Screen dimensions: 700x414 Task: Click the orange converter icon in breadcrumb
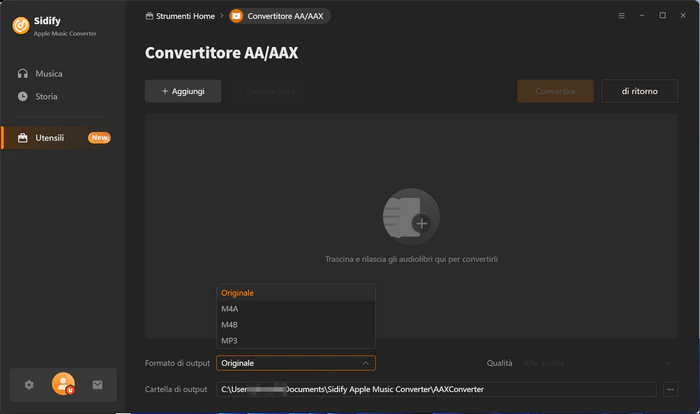pyautogui.click(x=236, y=16)
